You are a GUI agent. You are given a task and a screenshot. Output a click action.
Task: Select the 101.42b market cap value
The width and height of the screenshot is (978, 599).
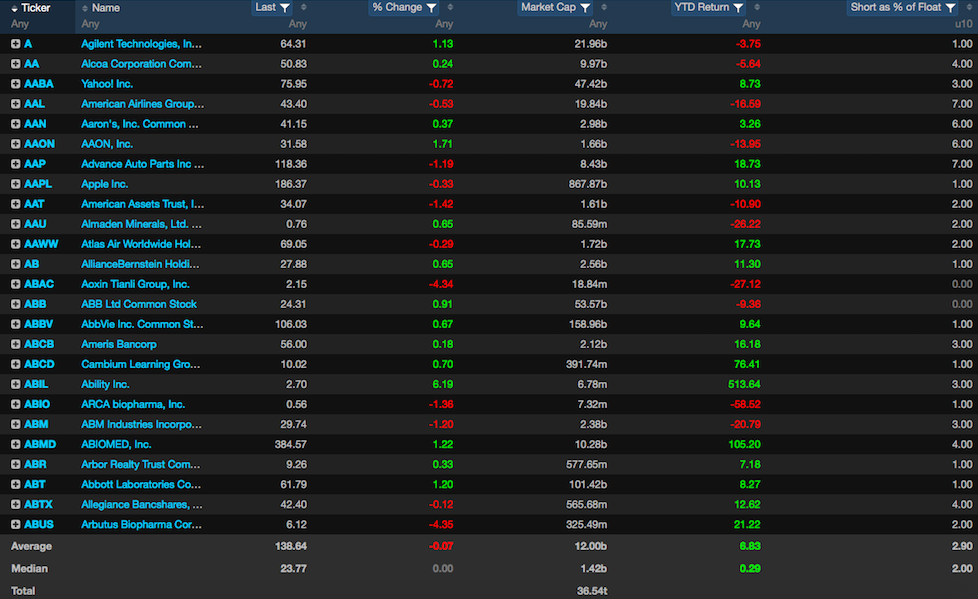pyautogui.click(x=588, y=484)
